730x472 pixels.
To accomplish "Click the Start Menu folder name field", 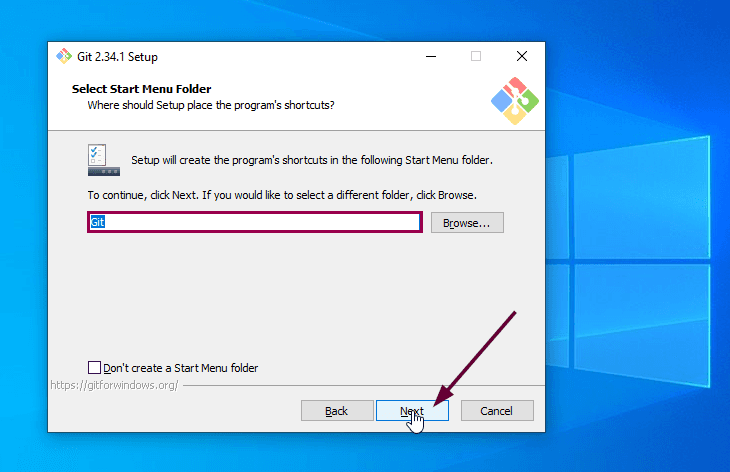I will pyautogui.click(x=255, y=222).
